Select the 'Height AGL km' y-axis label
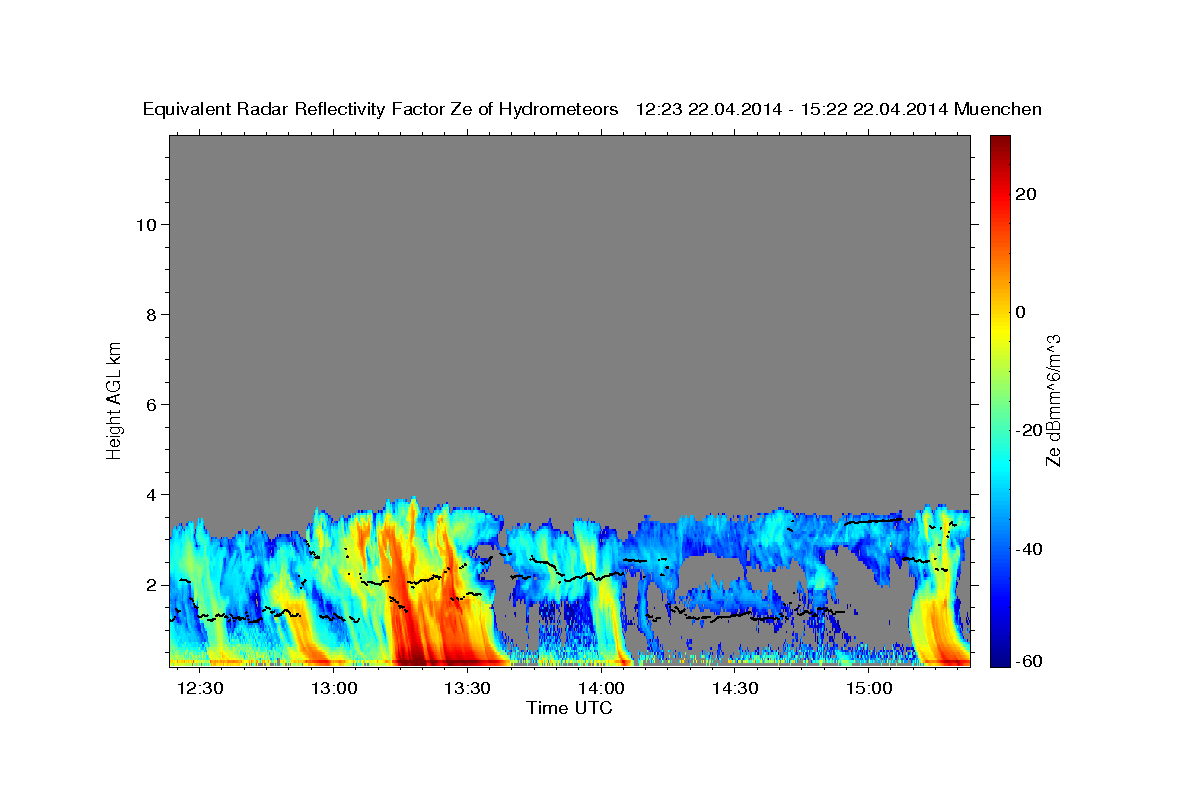1200x800 pixels. (114, 399)
